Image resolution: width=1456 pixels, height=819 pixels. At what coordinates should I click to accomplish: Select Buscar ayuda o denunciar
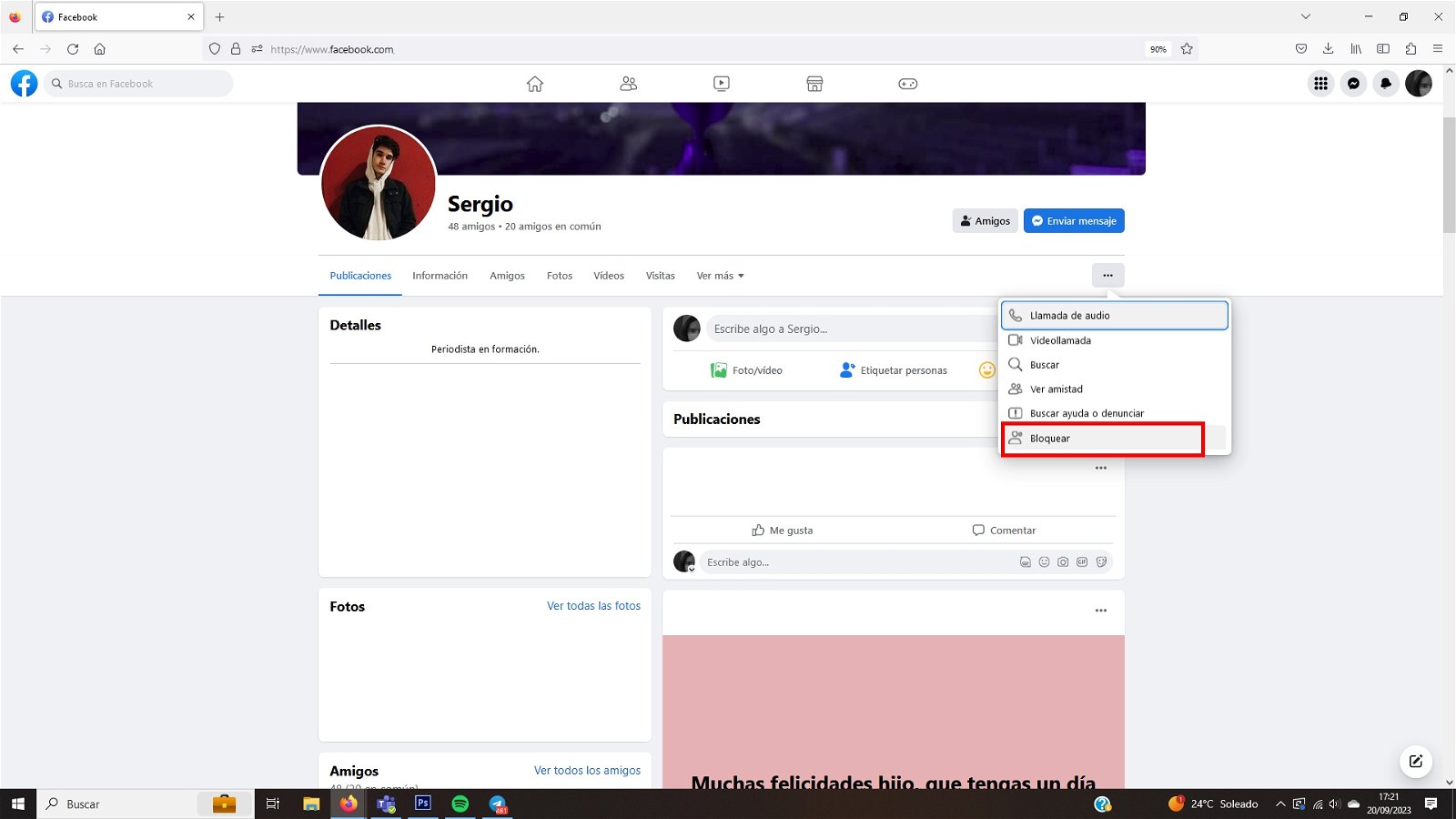[1115, 413]
